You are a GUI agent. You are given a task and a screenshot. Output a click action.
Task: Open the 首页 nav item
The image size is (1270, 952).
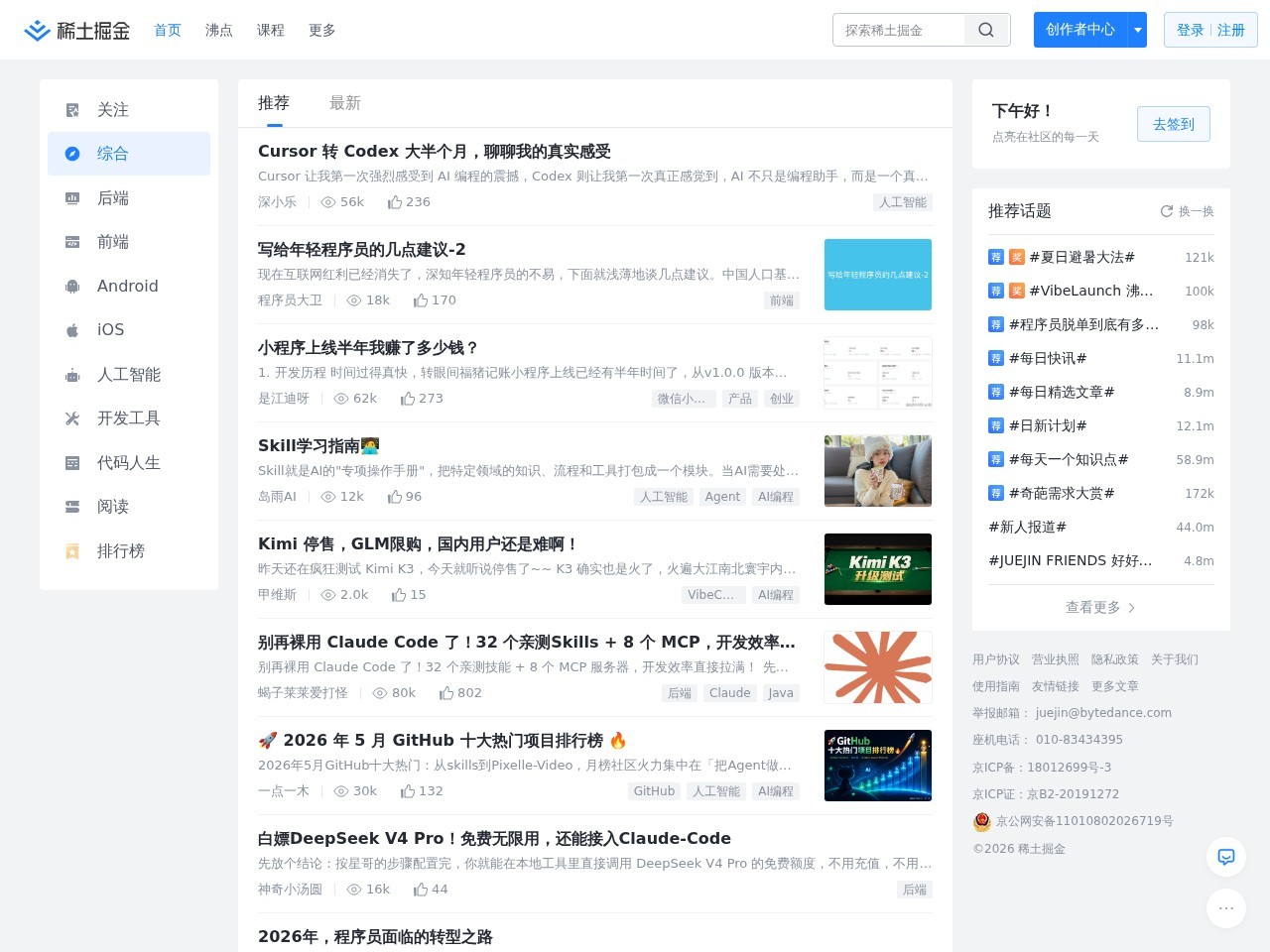click(168, 30)
